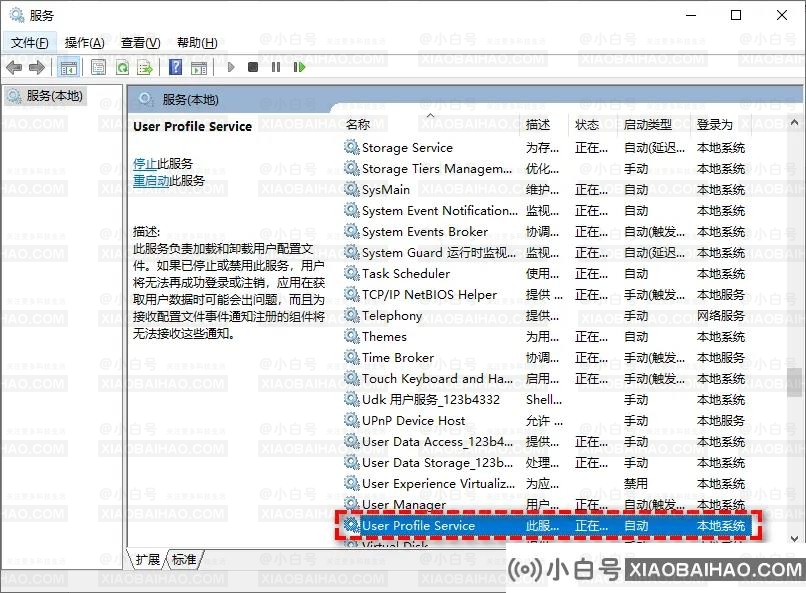Click gear icon of Task Scheduler row
Screen dimensions: 806x593
(x=352, y=273)
